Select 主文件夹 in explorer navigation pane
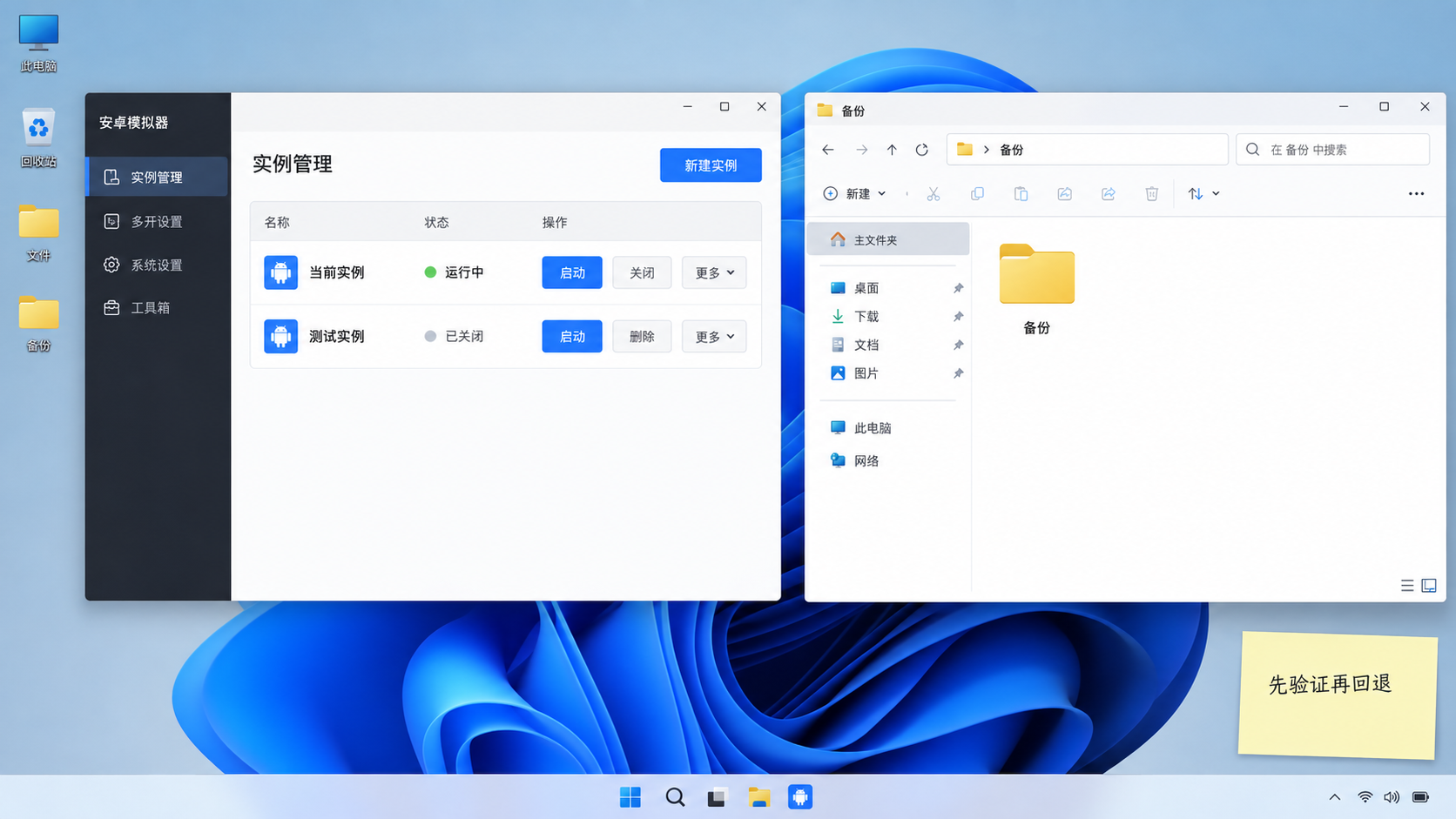Viewport: 1456px width, 819px height. (888, 239)
